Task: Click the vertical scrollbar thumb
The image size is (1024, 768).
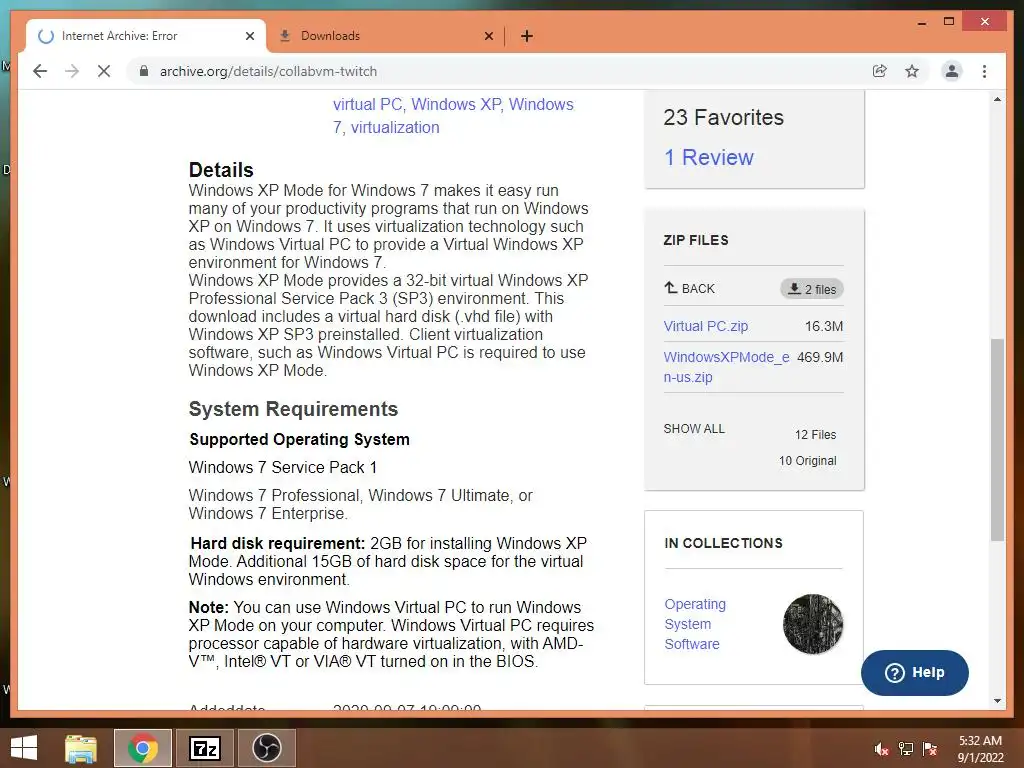Action: 997,440
